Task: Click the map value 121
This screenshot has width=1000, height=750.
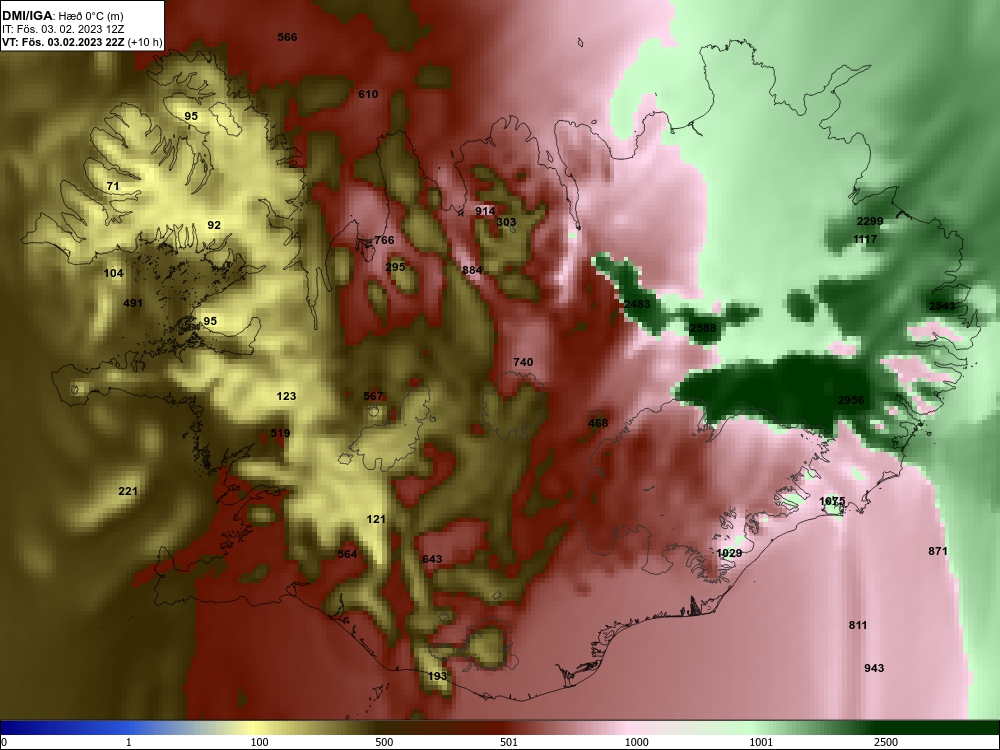Action: [x=376, y=519]
